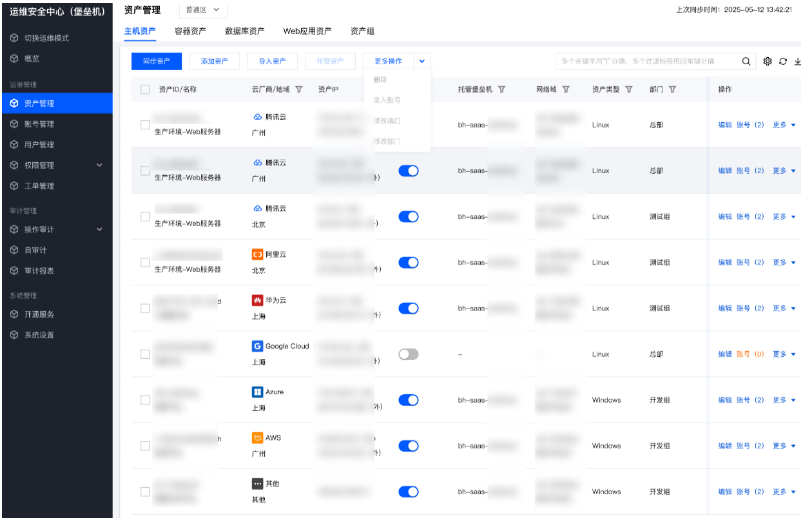This screenshot has width=807, height=521.
Task: Click the 托管堡垒机 column filter icon
Action: click(x=501, y=89)
